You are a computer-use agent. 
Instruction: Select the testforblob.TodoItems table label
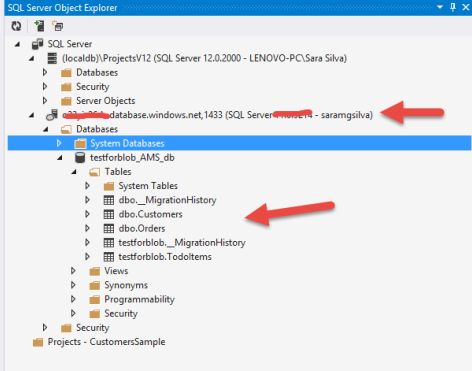tap(165, 257)
